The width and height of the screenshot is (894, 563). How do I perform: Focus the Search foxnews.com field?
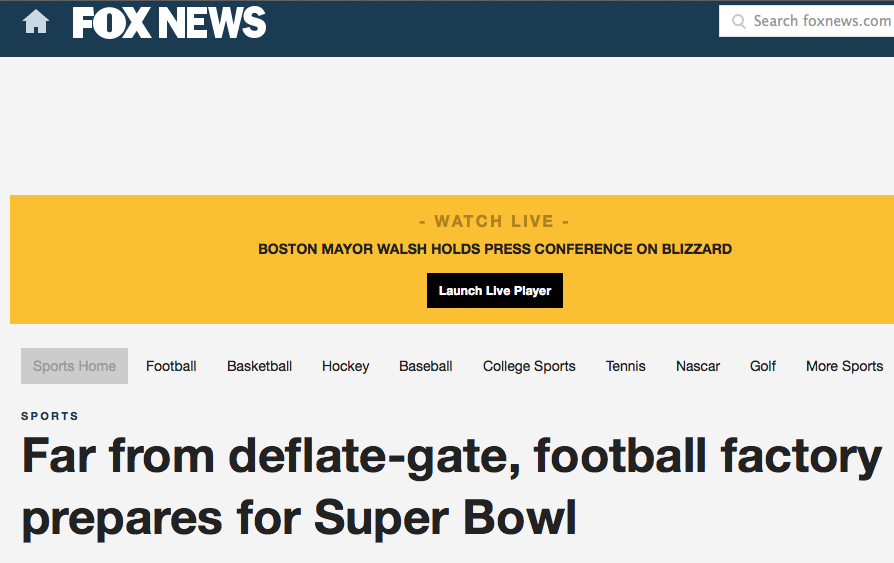click(806, 21)
